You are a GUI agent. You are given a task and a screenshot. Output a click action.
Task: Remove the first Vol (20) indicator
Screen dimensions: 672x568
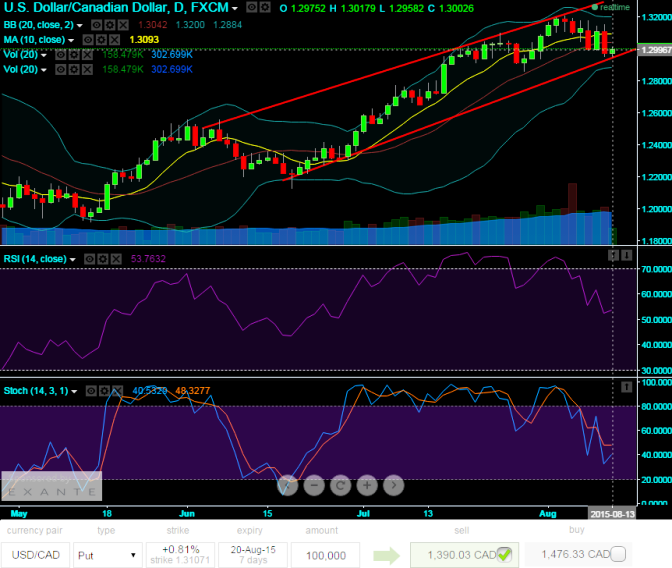[x=87, y=54]
